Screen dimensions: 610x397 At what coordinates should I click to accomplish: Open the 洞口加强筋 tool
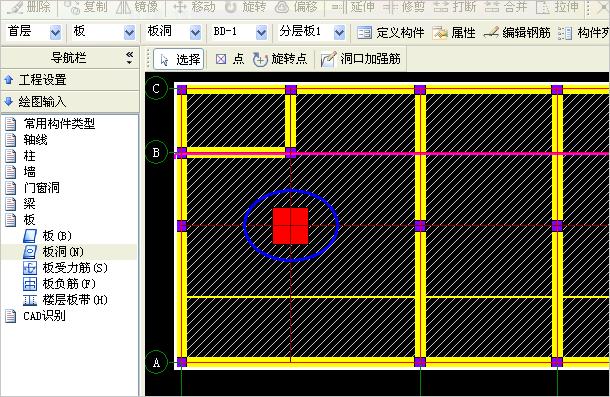361,59
